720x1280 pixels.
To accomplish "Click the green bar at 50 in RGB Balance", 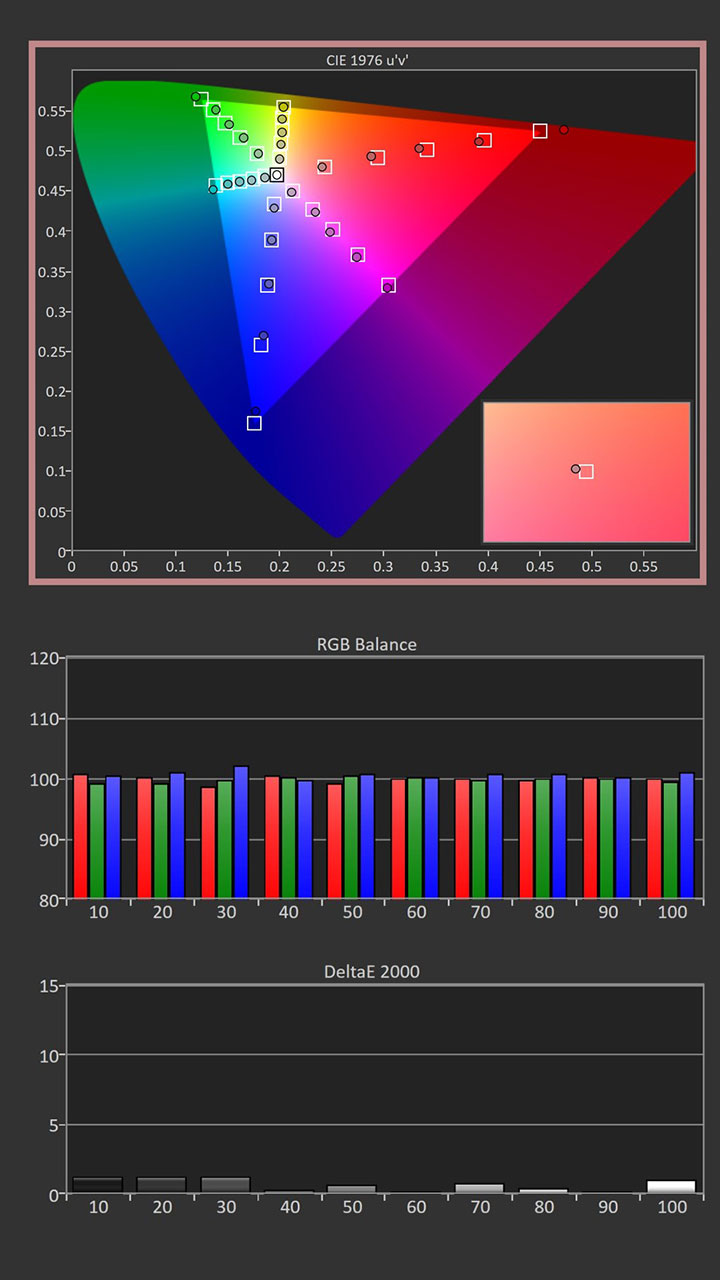I will pos(350,837).
